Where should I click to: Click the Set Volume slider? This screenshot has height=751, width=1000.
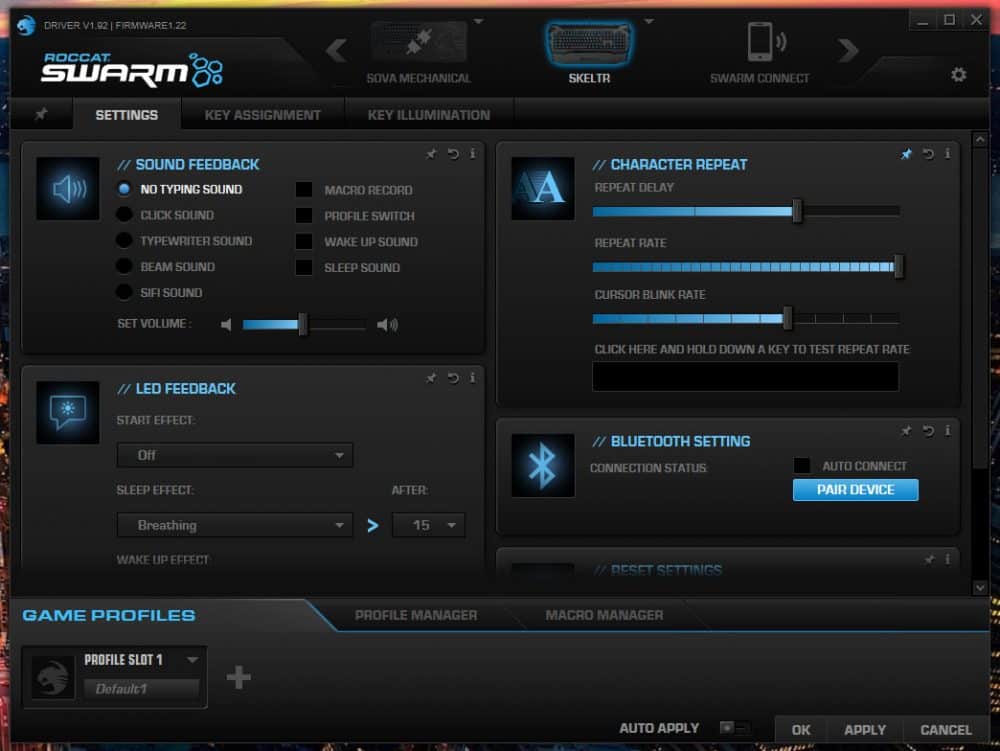(x=304, y=324)
